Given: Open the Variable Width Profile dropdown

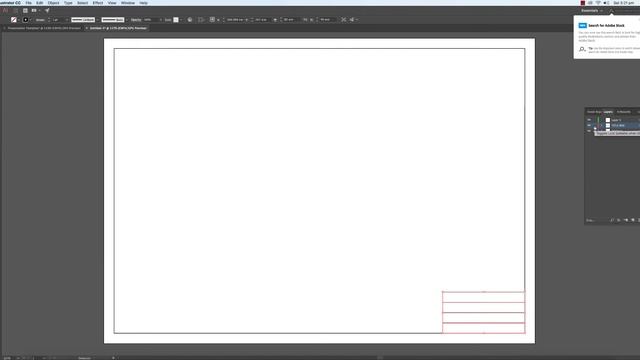Looking at the screenshot, I should click(x=83, y=20).
